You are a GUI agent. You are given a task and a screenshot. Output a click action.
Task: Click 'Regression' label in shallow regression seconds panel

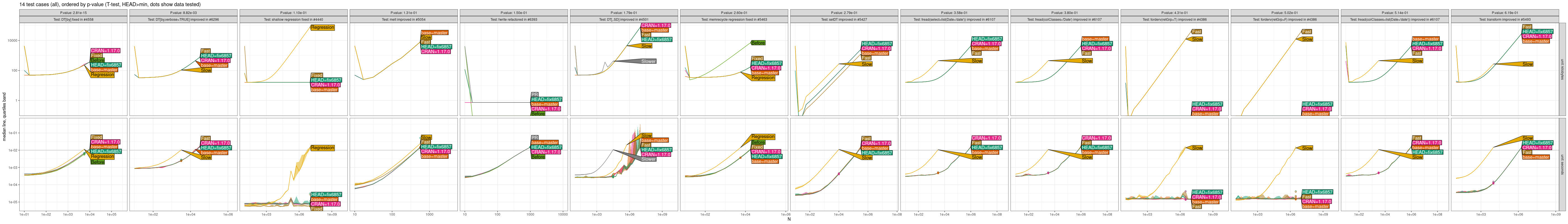coord(322,148)
